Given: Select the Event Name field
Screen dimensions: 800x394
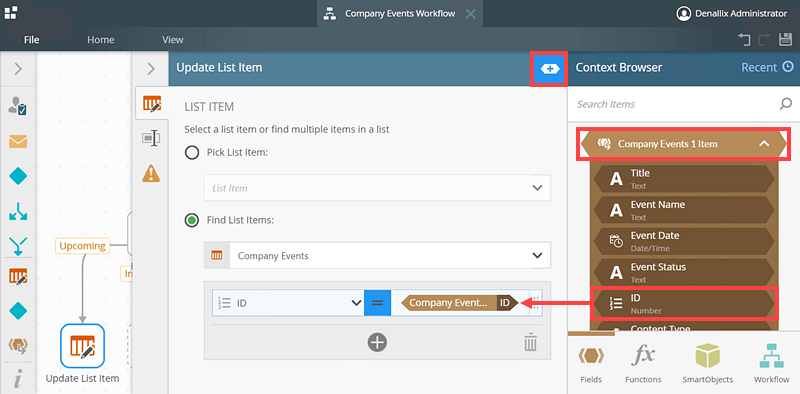Looking at the screenshot, I should 683,210.
